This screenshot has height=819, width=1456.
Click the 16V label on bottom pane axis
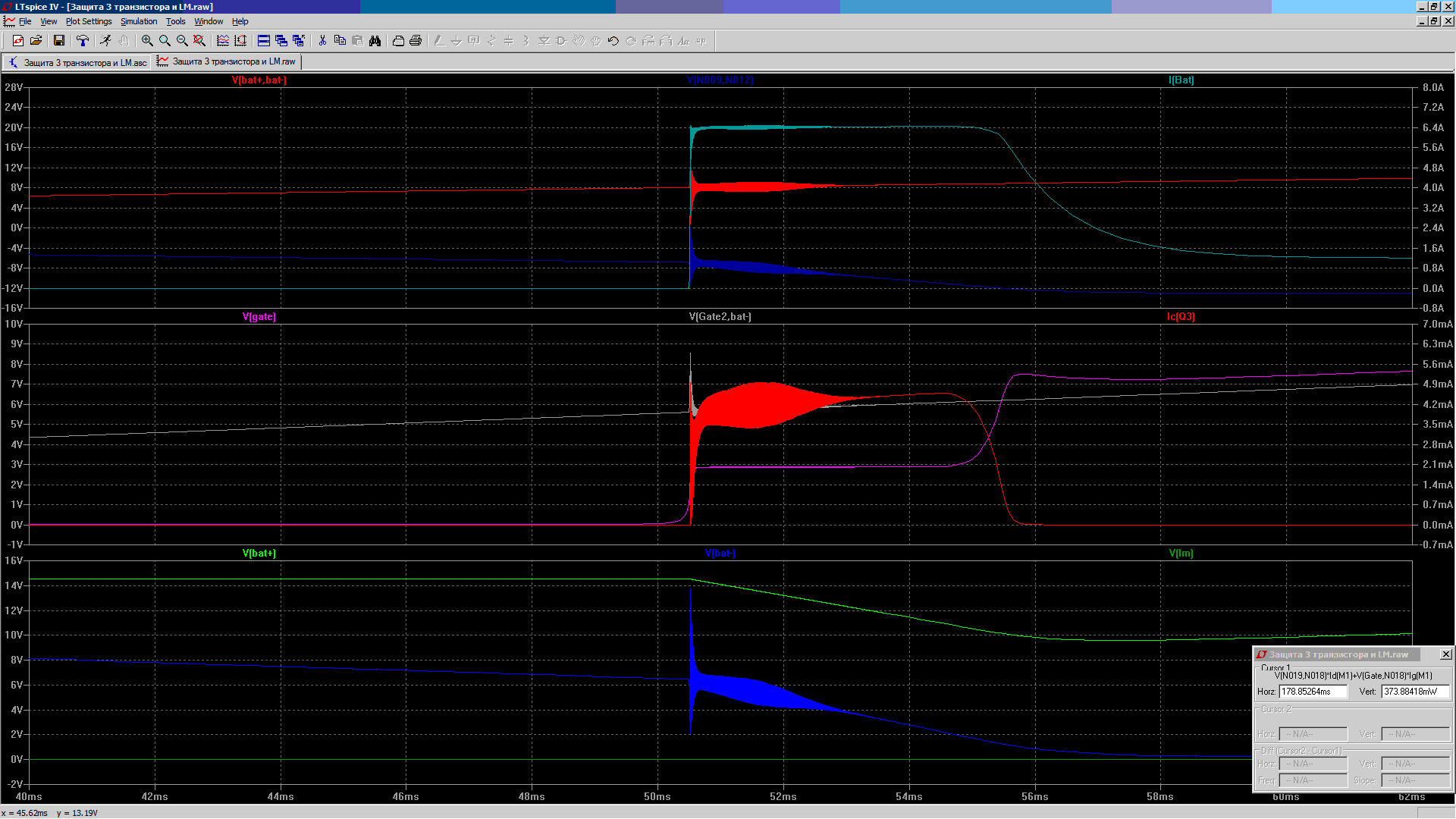(14, 560)
